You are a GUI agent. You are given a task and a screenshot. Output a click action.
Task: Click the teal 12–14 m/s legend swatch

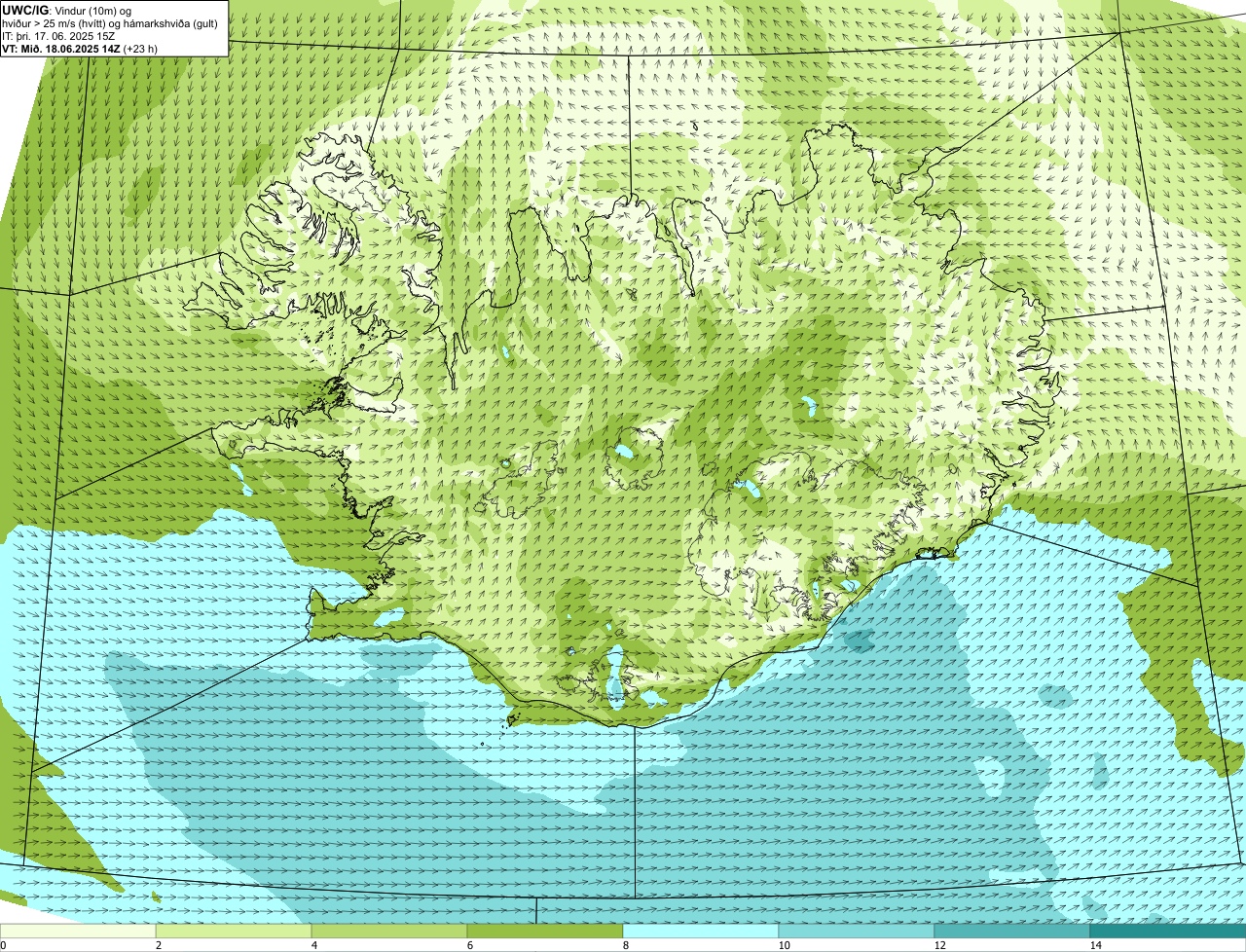[x=1012, y=931]
